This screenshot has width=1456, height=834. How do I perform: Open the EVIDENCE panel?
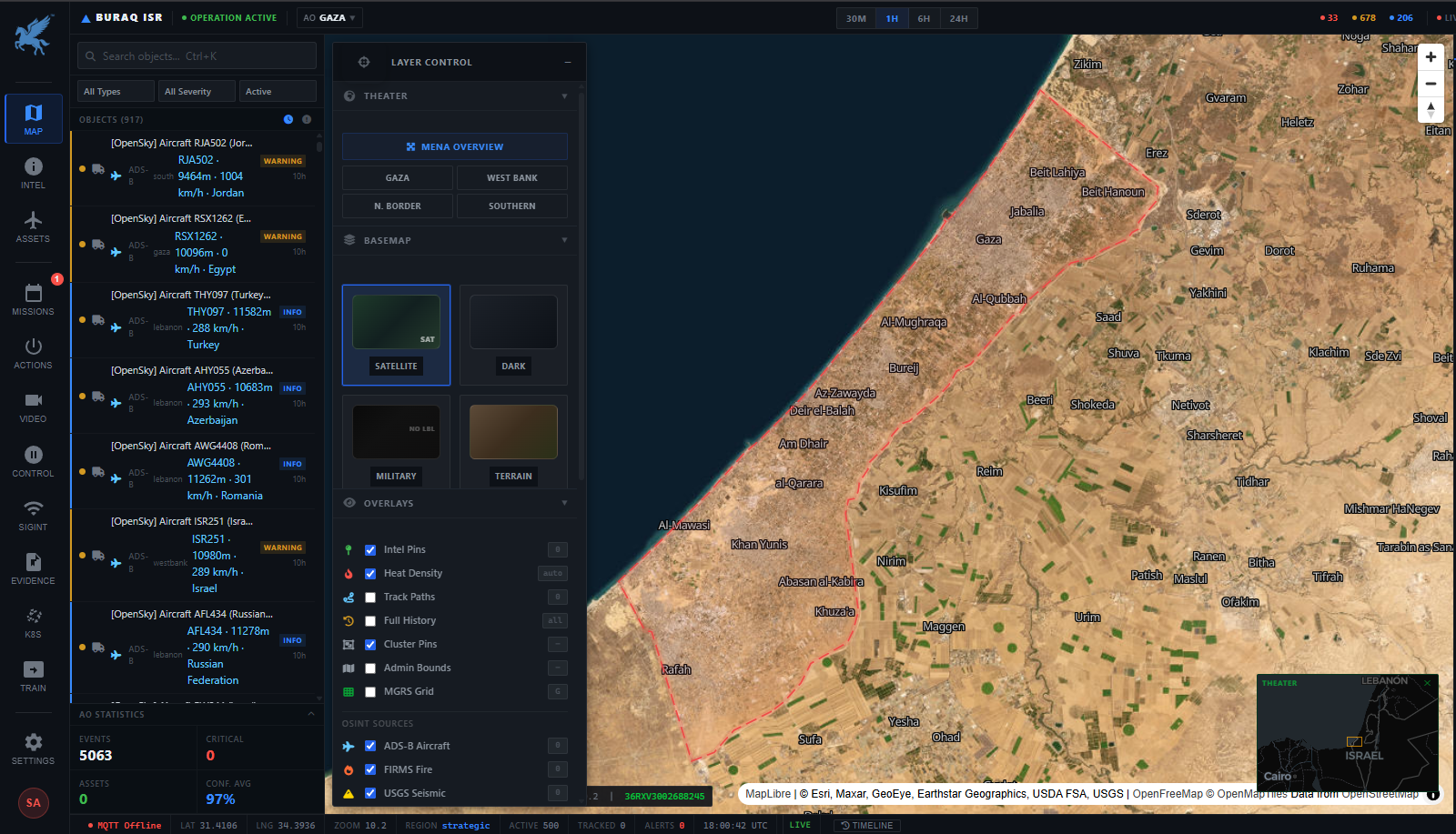click(33, 568)
